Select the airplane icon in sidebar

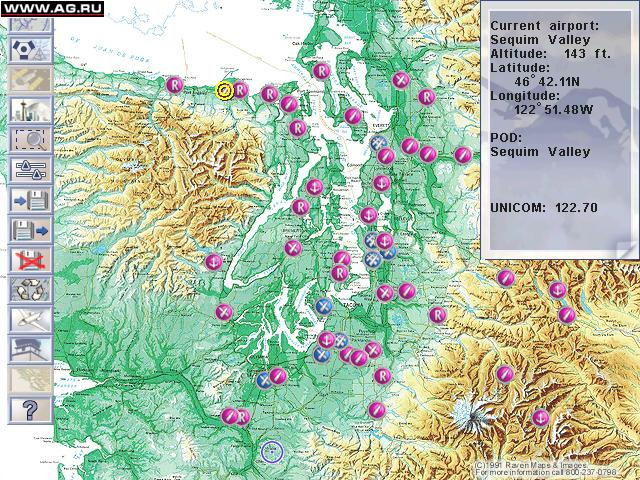31,320
